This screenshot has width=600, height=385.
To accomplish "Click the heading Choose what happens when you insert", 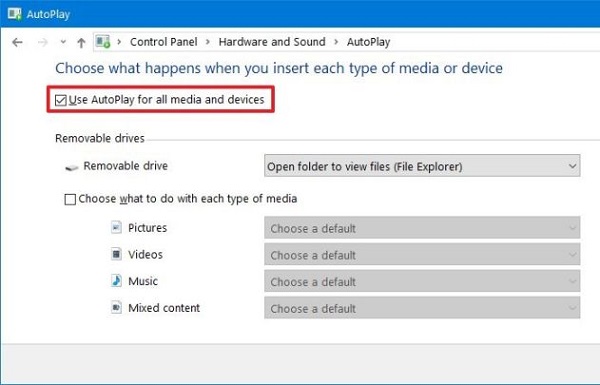I will [x=279, y=69].
